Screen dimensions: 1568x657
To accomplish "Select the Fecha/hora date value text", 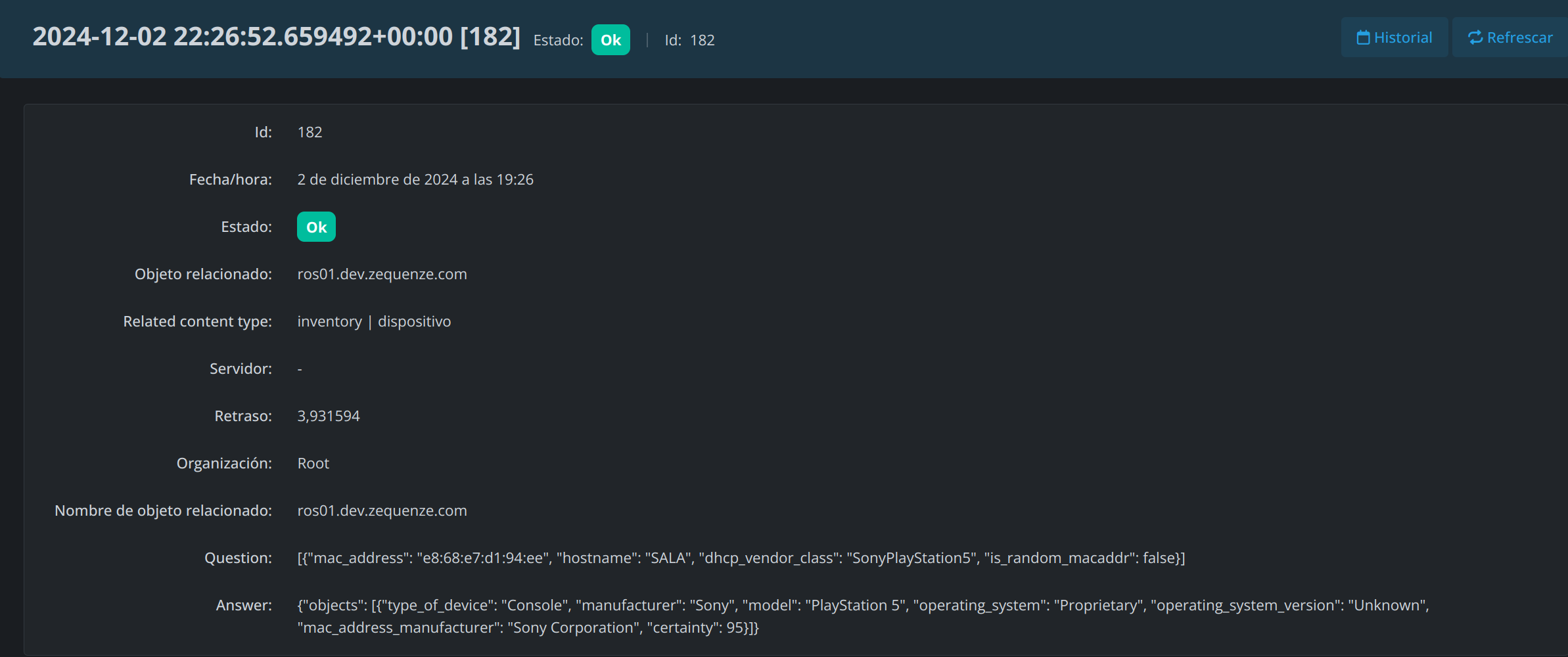I will click(x=415, y=180).
